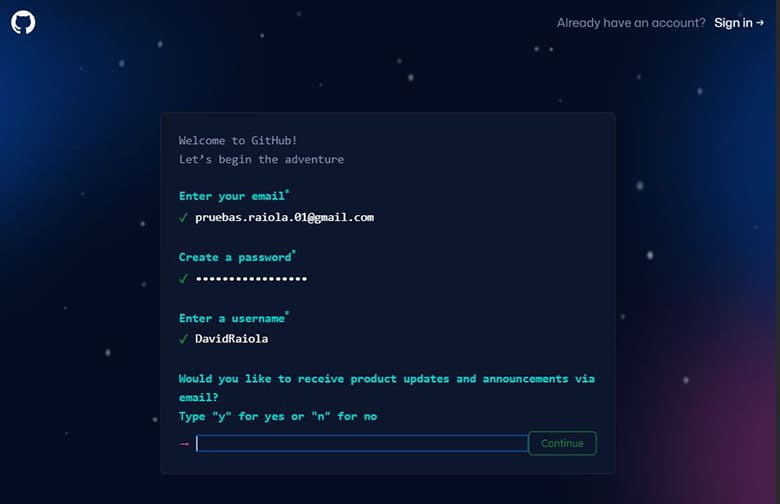Screen dimensions: 780x504
Task: Focus the y/n answer input field
Action: click(x=362, y=443)
